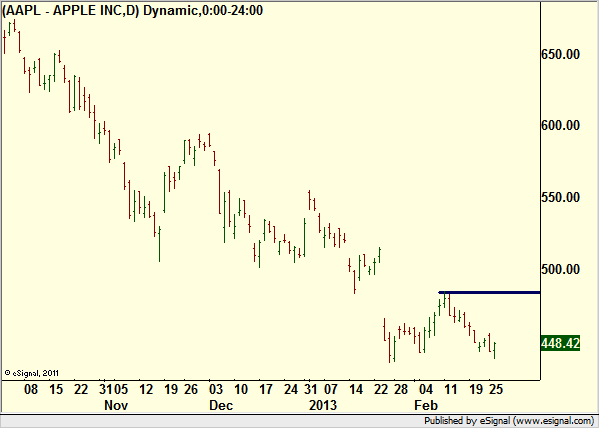The width and height of the screenshot is (599, 428).
Task: Click the 08 date label on axis
Action: (x=31, y=389)
